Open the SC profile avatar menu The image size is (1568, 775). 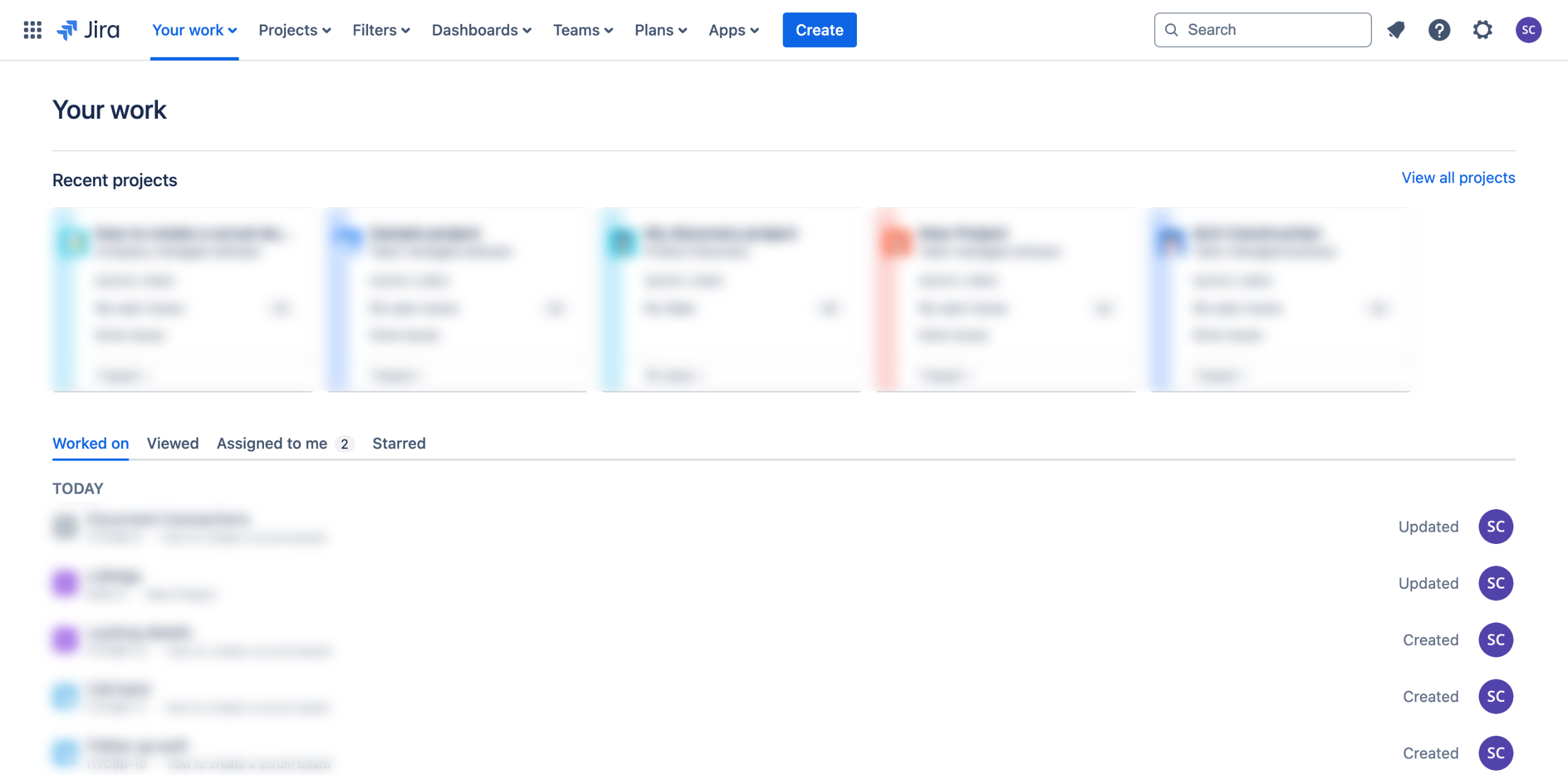click(1528, 30)
